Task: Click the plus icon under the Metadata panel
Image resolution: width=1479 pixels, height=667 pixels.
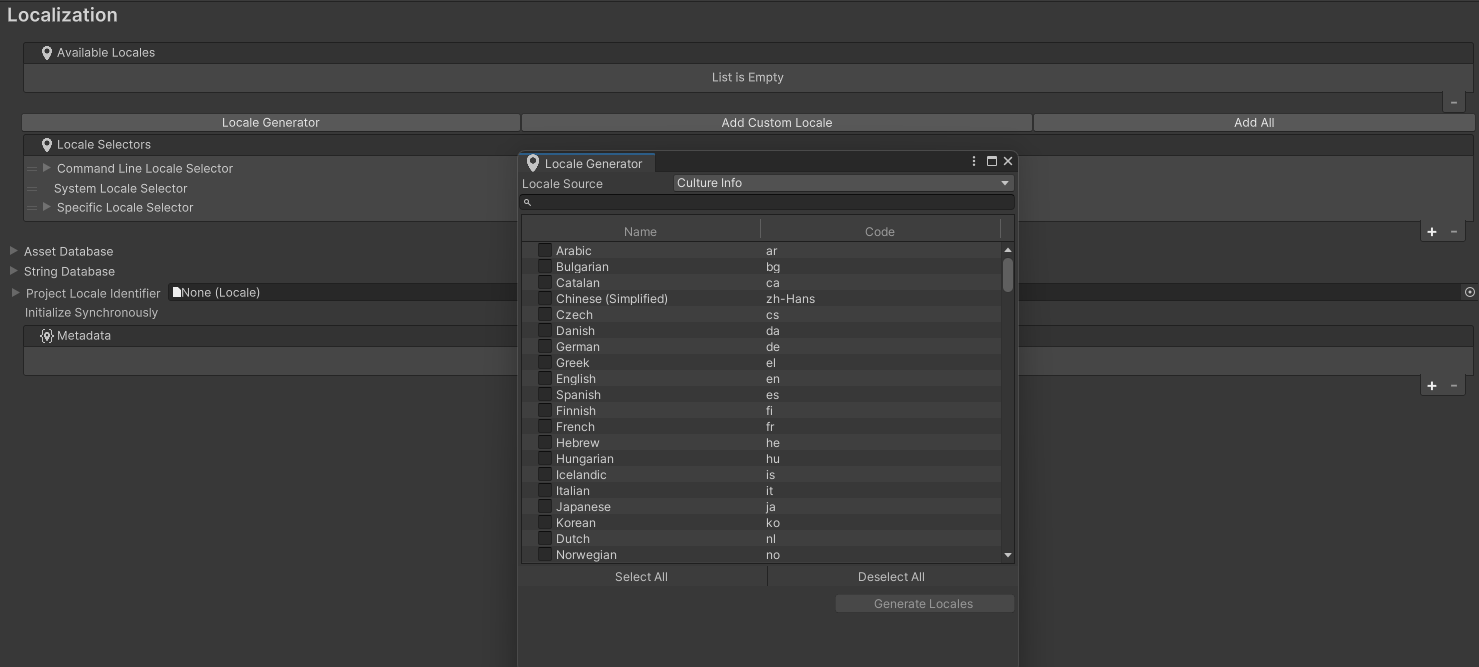Action: click(1431, 385)
